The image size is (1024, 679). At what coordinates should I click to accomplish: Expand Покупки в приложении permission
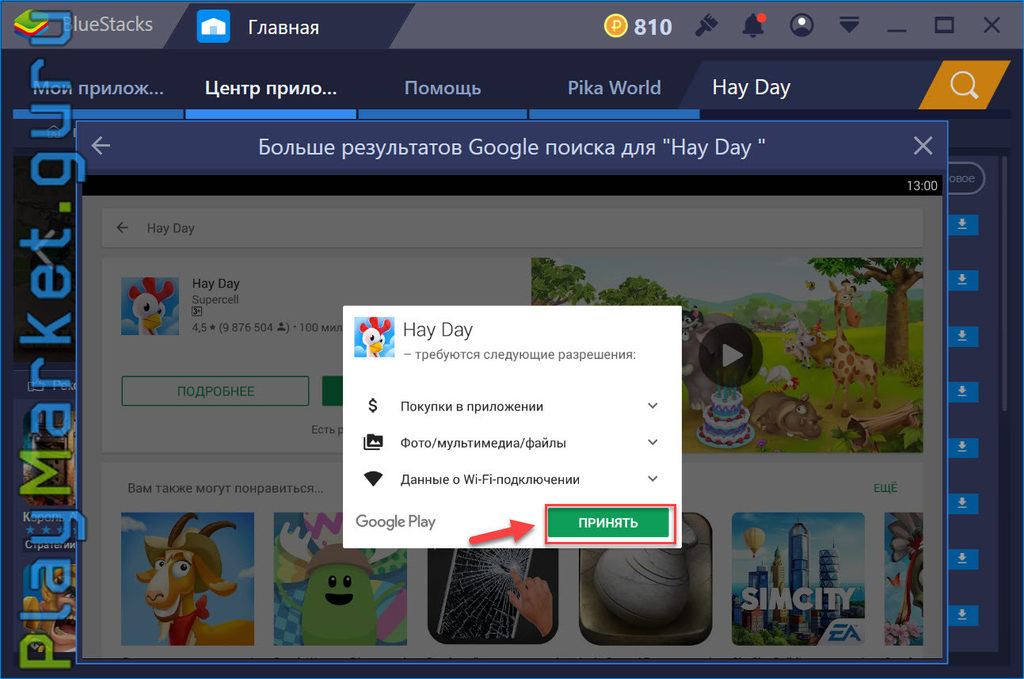click(652, 406)
